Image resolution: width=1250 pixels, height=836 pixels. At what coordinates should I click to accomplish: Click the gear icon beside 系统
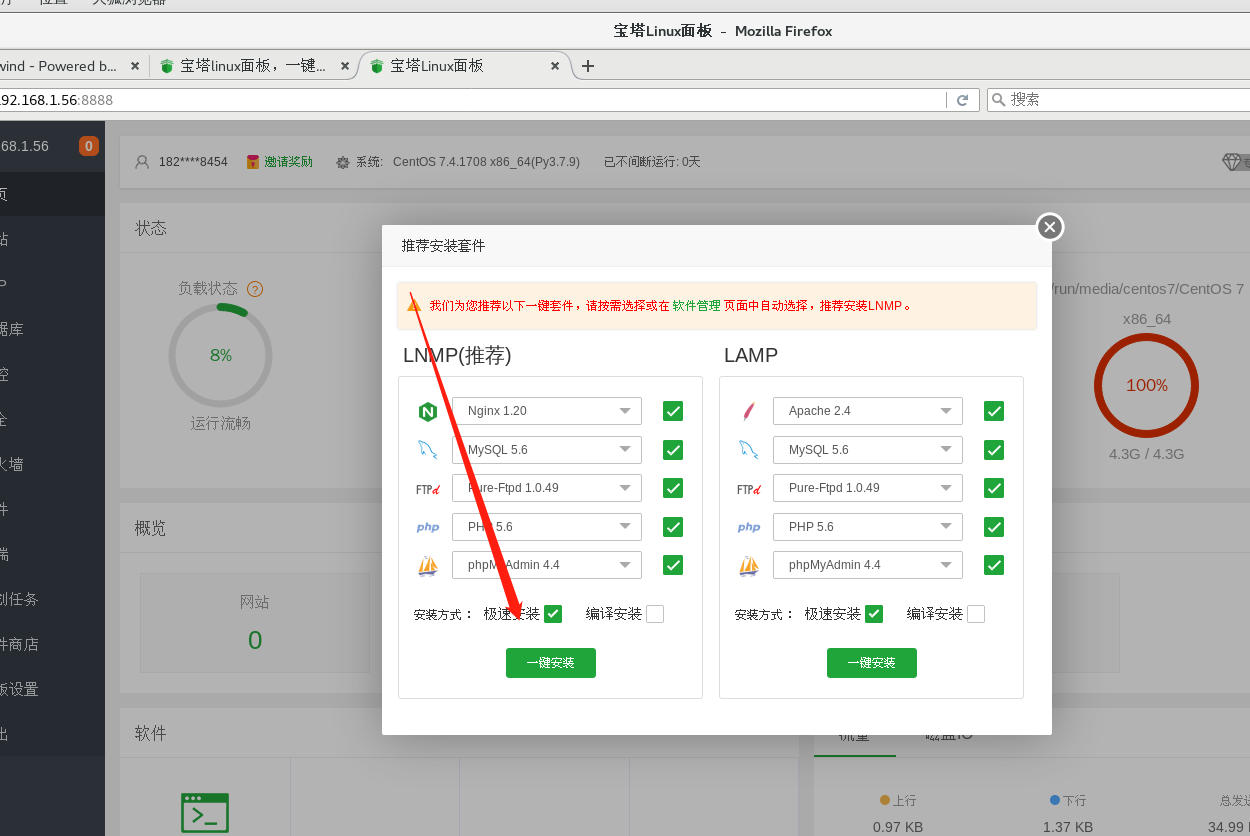pos(343,162)
